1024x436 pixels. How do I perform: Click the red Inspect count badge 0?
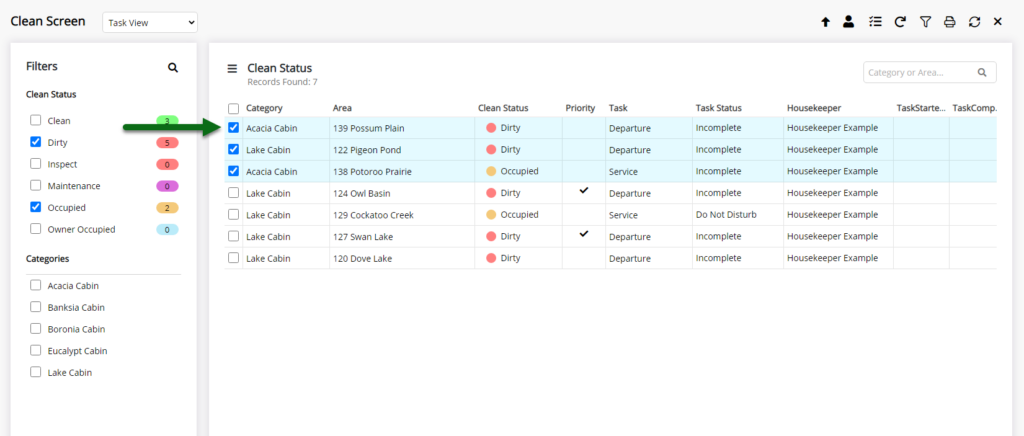click(x=167, y=164)
